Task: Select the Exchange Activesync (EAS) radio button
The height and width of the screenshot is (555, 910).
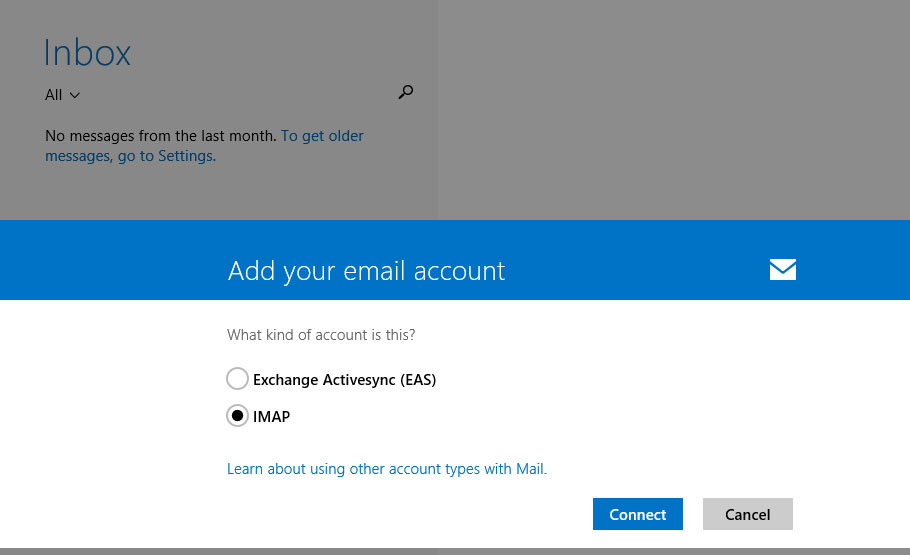Action: click(x=237, y=379)
